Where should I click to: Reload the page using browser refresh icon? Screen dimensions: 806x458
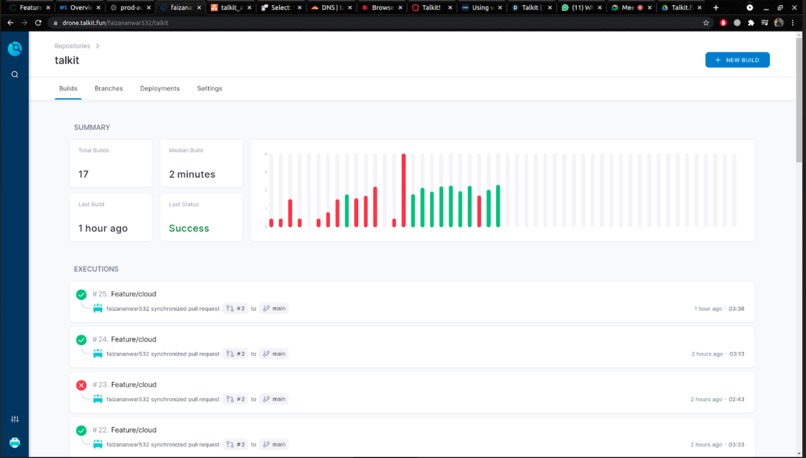click(38, 23)
